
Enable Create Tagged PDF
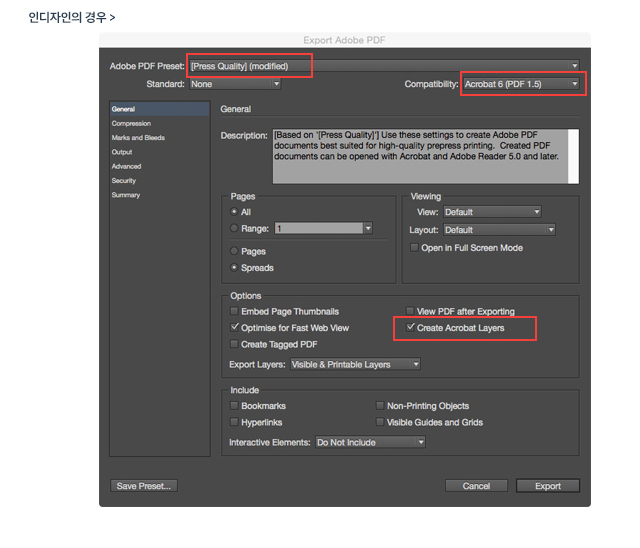pyautogui.click(x=234, y=344)
